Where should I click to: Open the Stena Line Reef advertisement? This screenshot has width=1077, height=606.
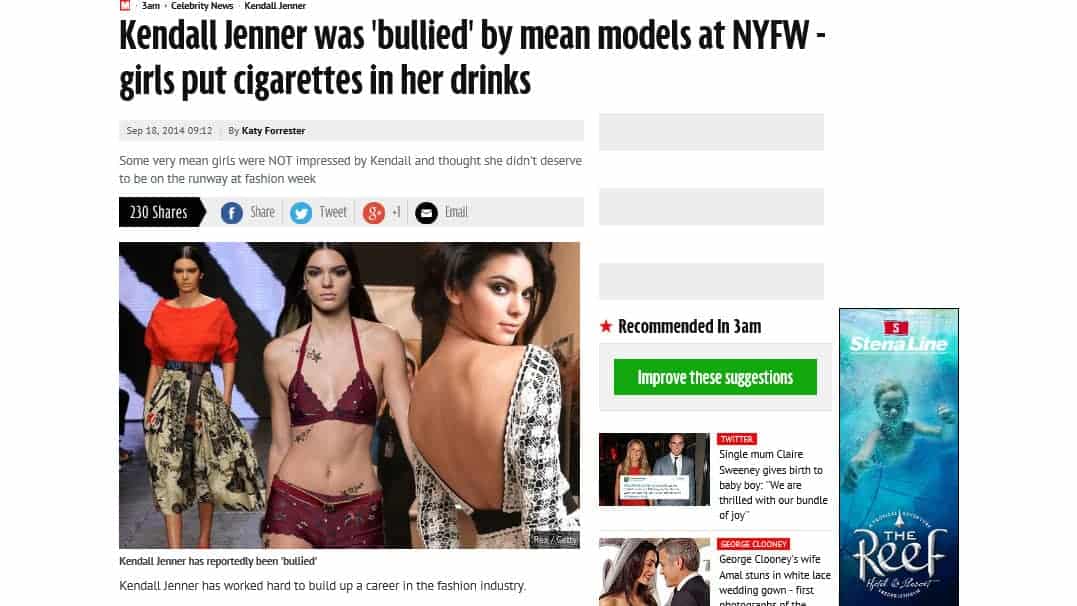(898, 457)
